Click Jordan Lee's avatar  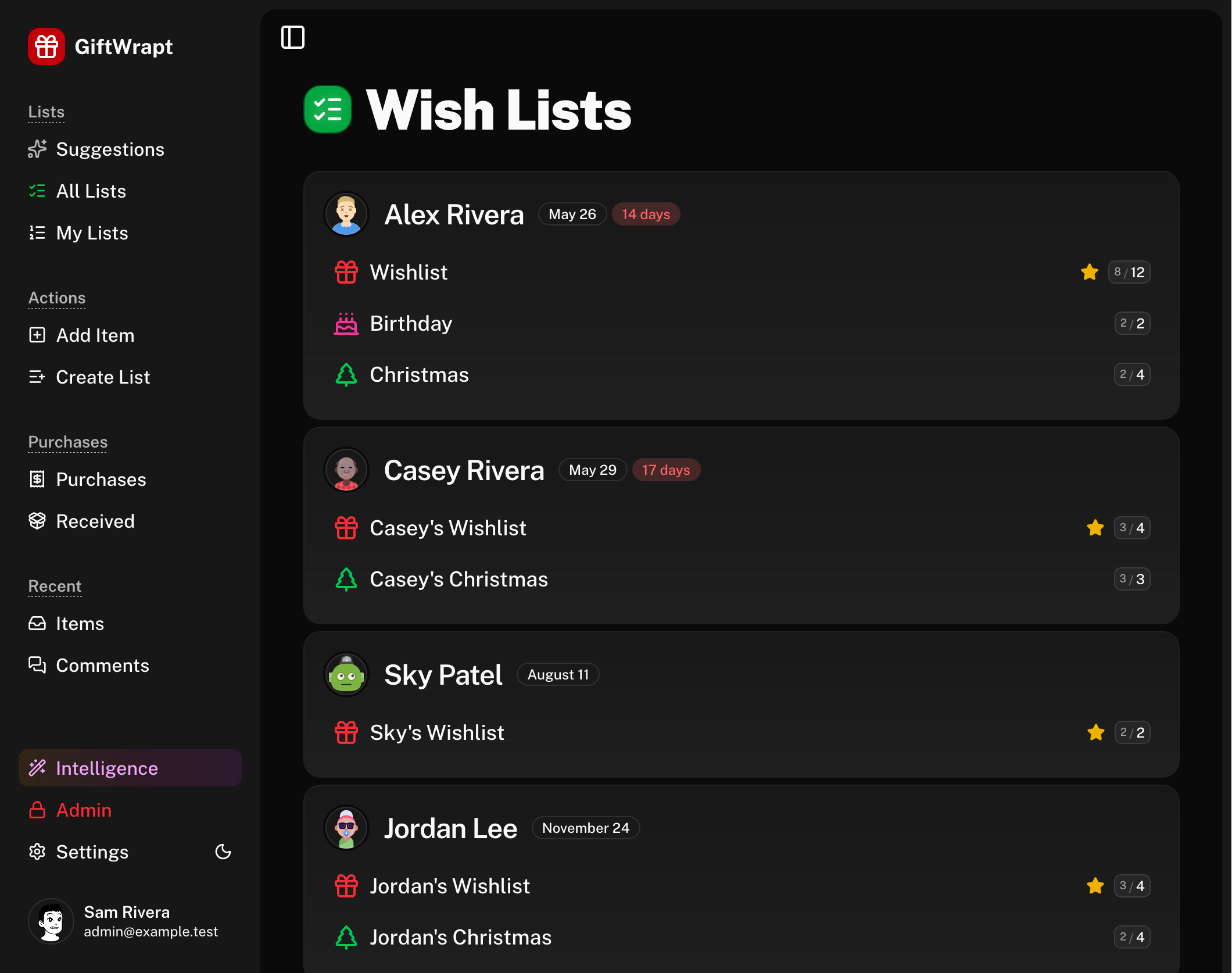point(346,828)
